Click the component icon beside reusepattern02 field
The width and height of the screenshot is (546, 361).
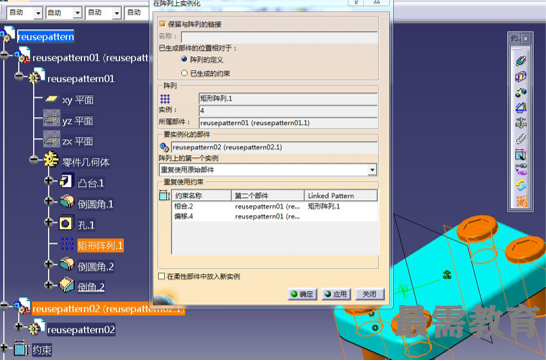164,147
